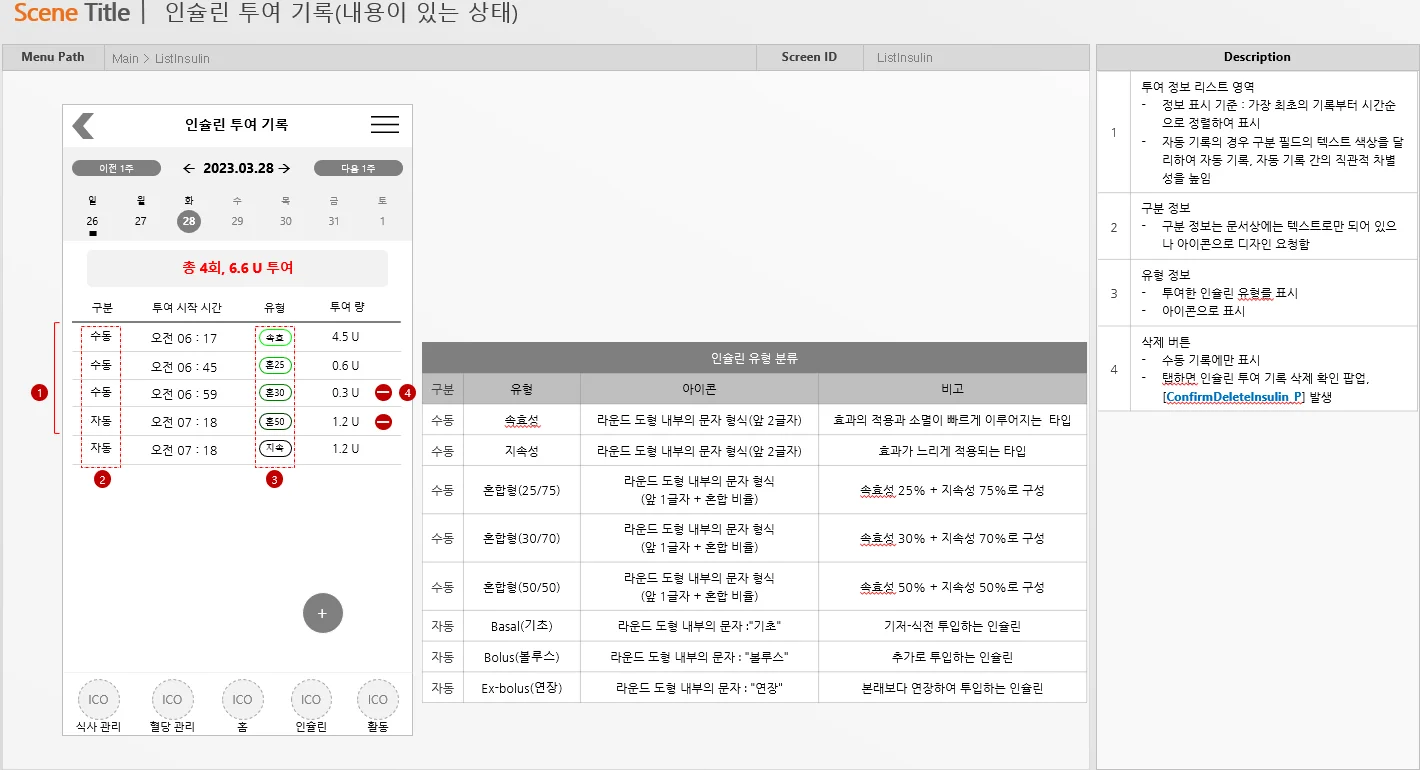Click the 유형 정보 description heading
The height and width of the screenshot is (770, 1420).
pos(1166,274)
